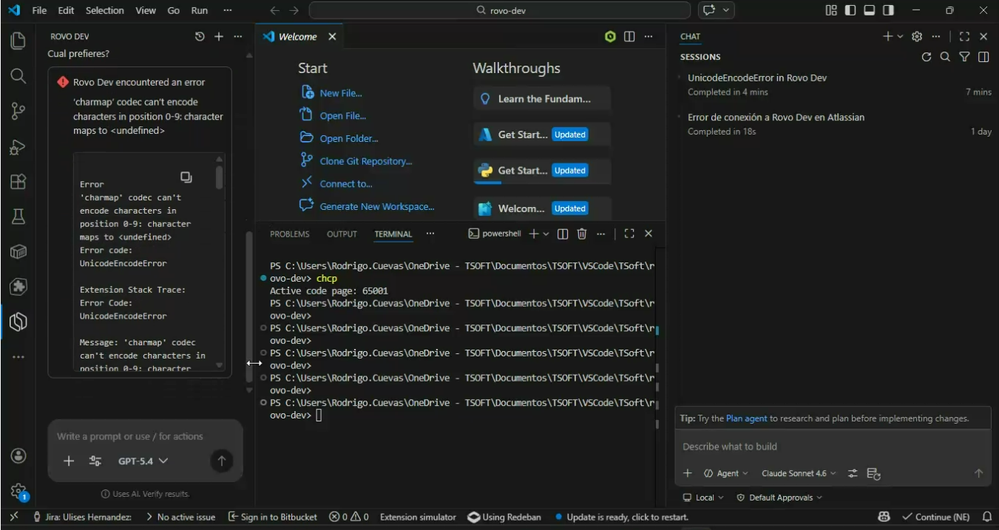Open Chat panel settings gear

[917, 37]
